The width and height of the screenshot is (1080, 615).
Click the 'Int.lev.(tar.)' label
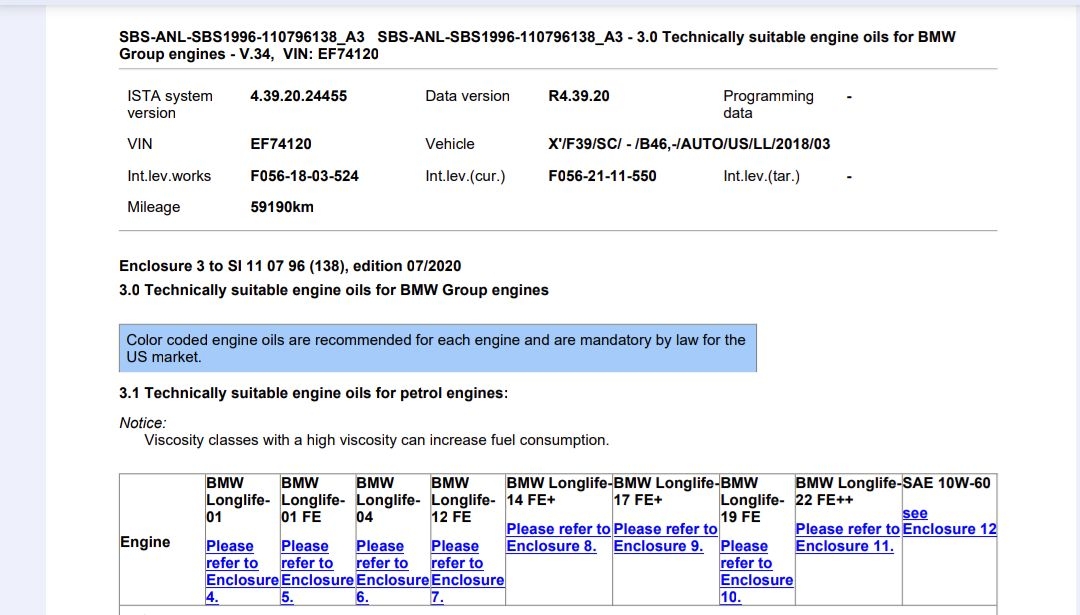click(761, 176)
